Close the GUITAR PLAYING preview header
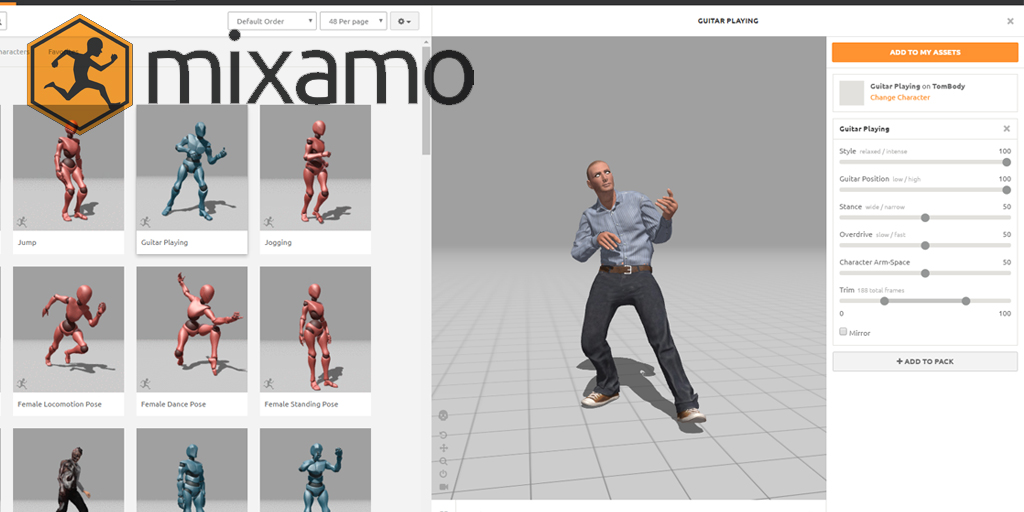Viewport: 1024px width, 512px height. pos(1010,21)
